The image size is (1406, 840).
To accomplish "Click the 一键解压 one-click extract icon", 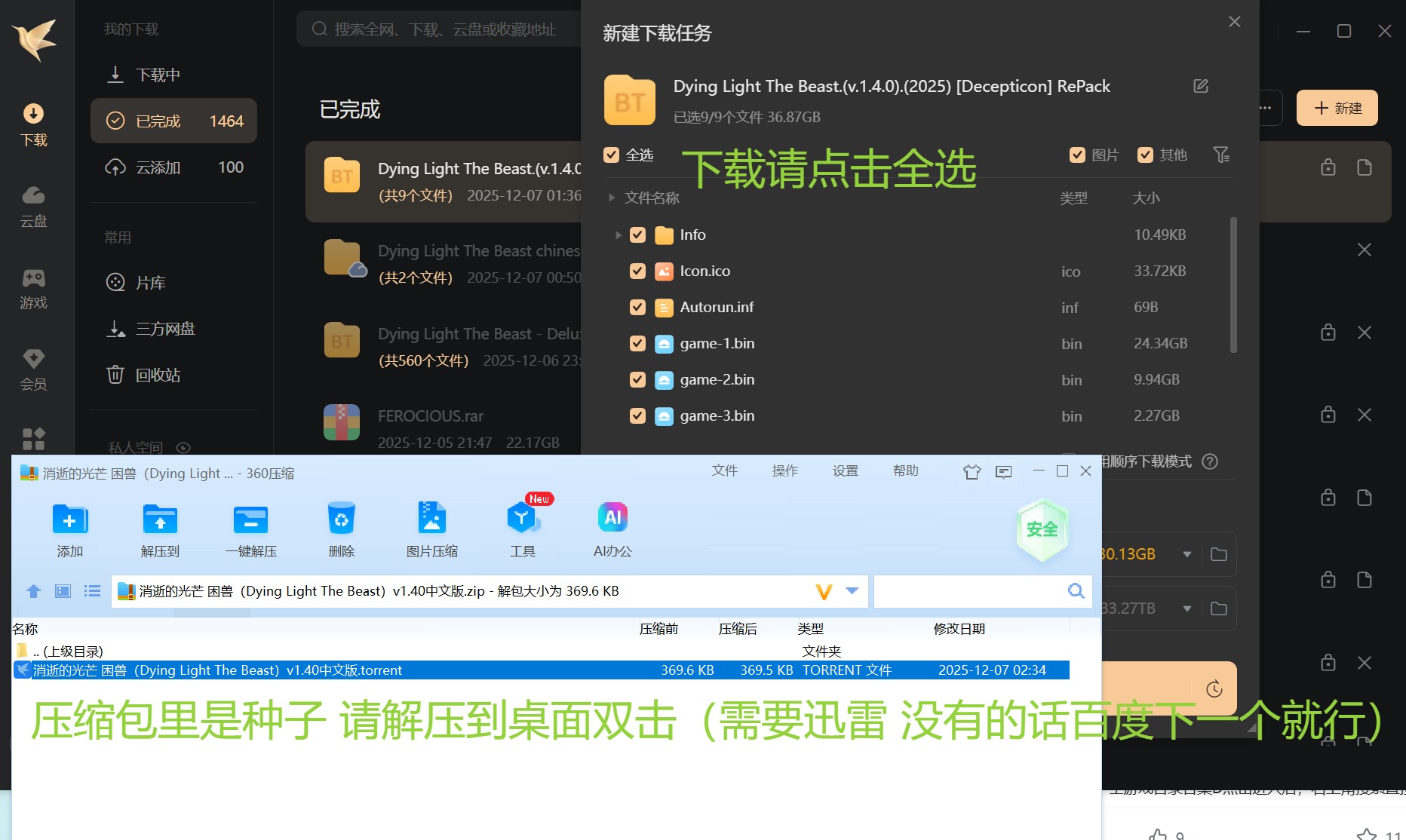I will click(x=250, y=528).
